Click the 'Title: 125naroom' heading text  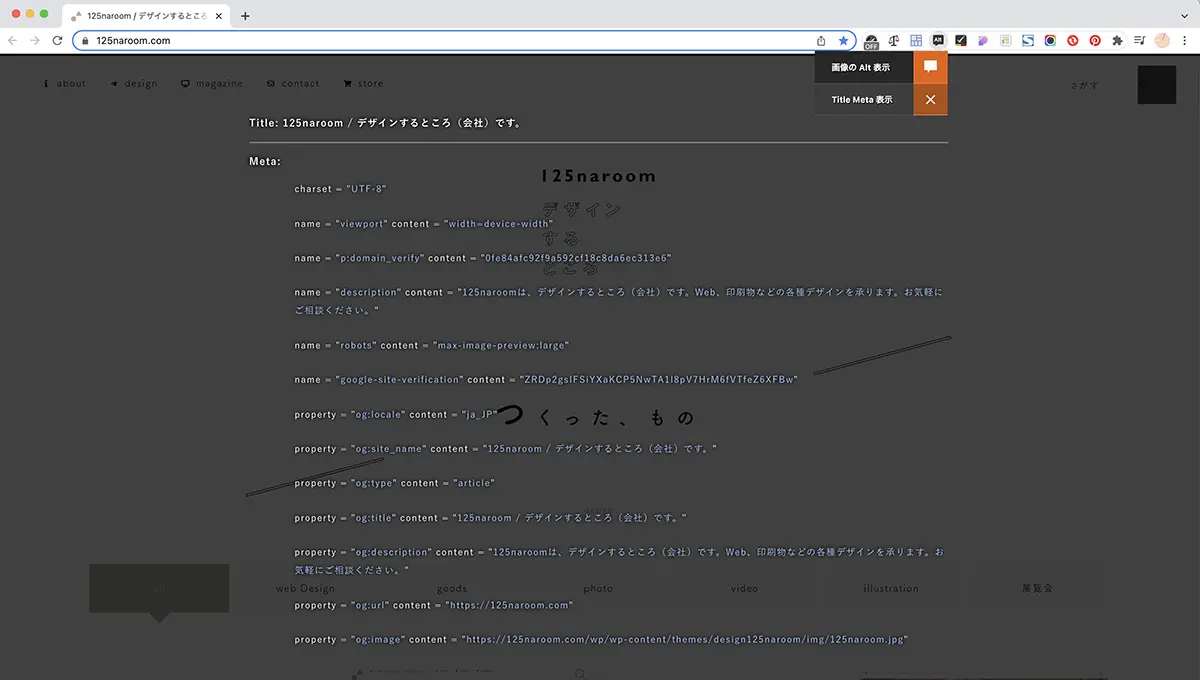387,123
